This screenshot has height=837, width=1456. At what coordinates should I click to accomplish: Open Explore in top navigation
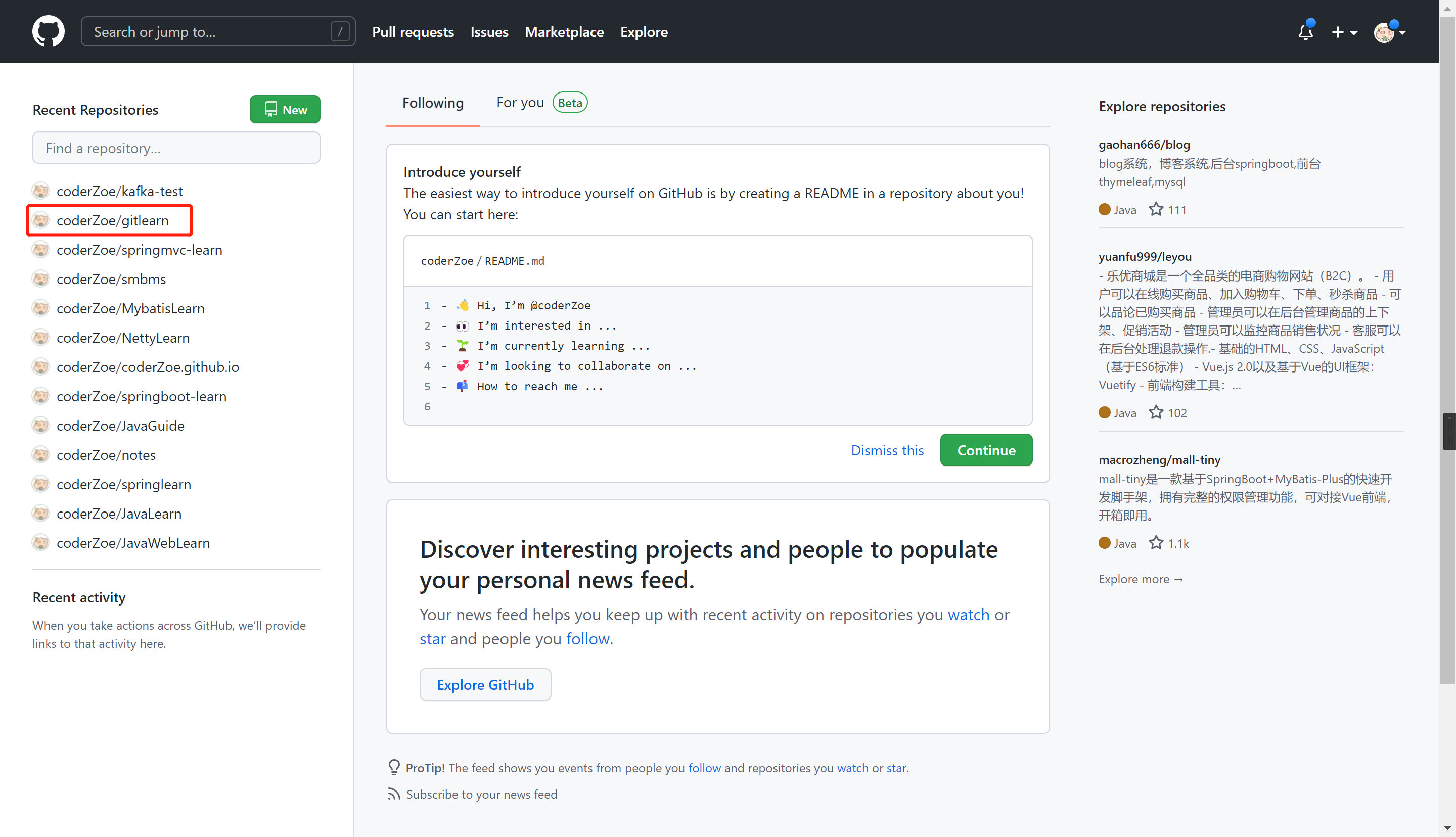coord(644,32)
